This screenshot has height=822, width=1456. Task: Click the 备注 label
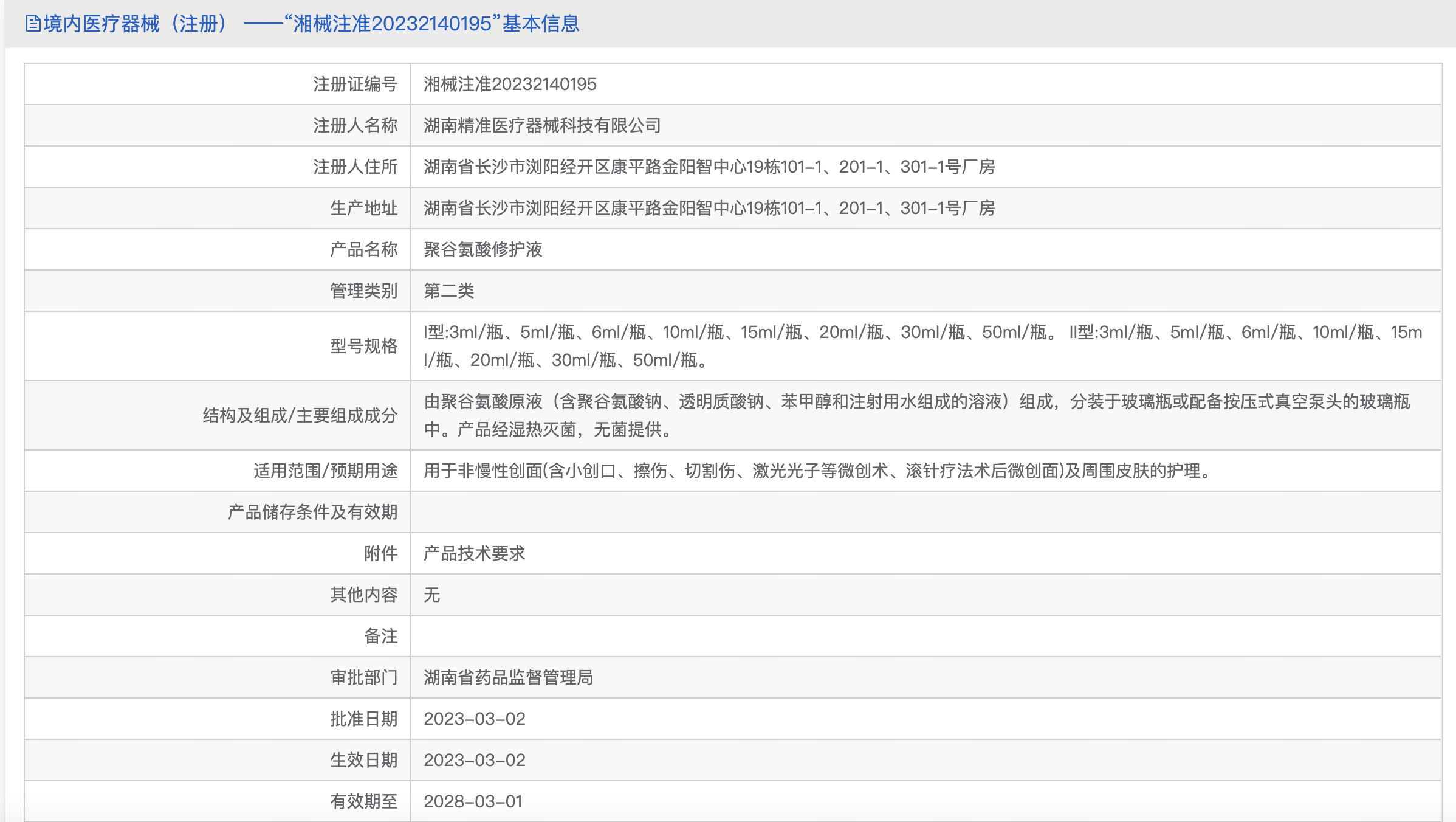(380, 636)
